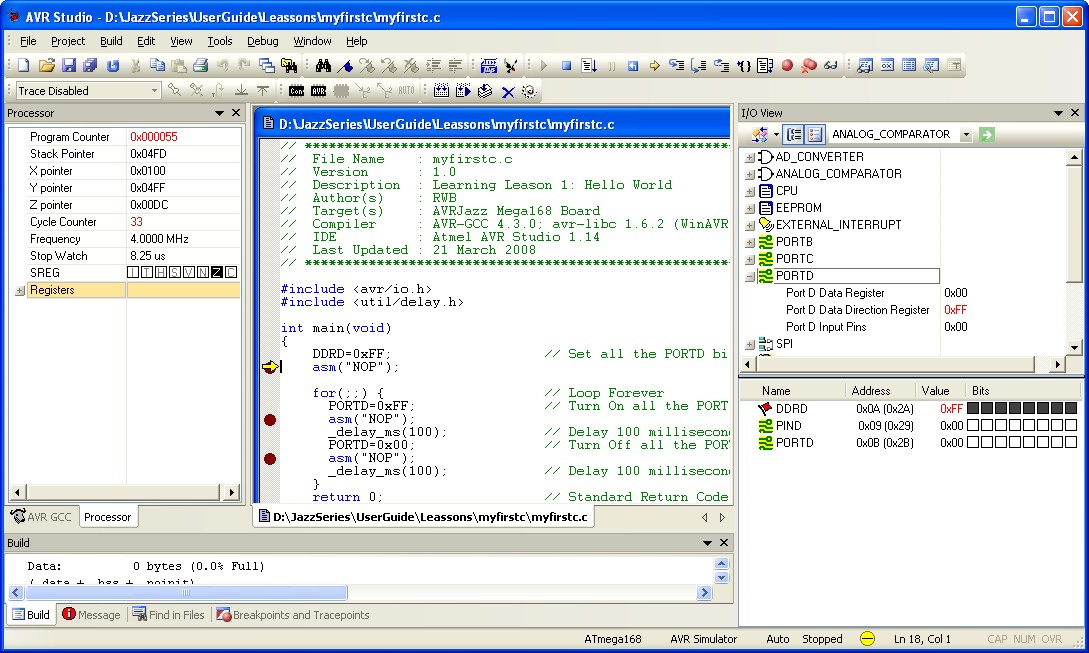This screenshot has width=1089, height=653.
Task: Toggle the I flag in SREG
Action: click(x=133, y=272)
